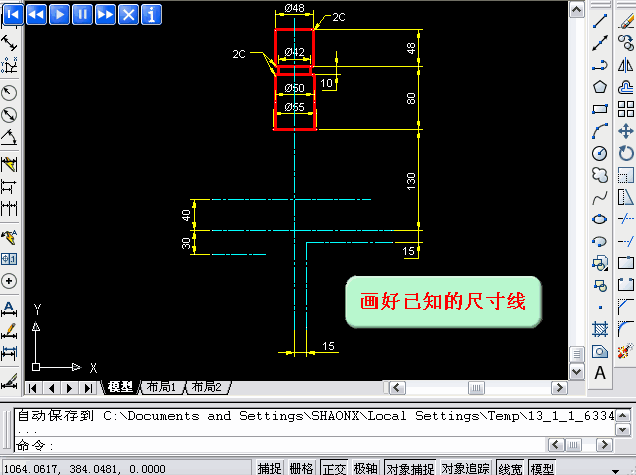Select the Erase tool
The height and width of the screenshot is (475, 636).
coord(626,21)
